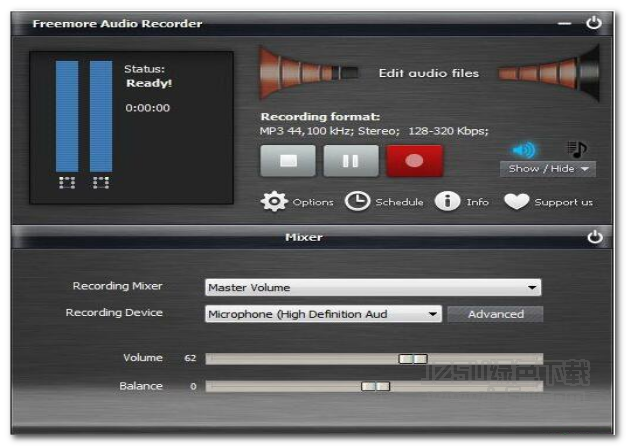Open the Recording Device Microphone dropdown
Image resolution: width=626 pixels, height=446 pixels.
[x=323, y=314]
